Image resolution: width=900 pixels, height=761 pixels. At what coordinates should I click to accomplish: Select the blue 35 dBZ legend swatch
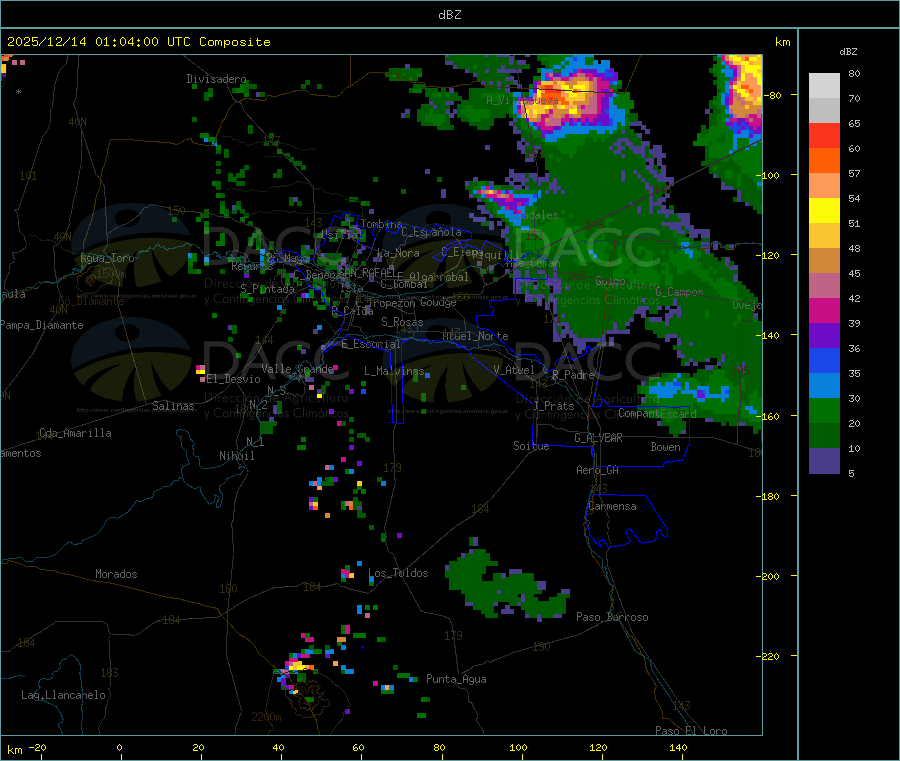pyautogui.click(x=824, y=360)
